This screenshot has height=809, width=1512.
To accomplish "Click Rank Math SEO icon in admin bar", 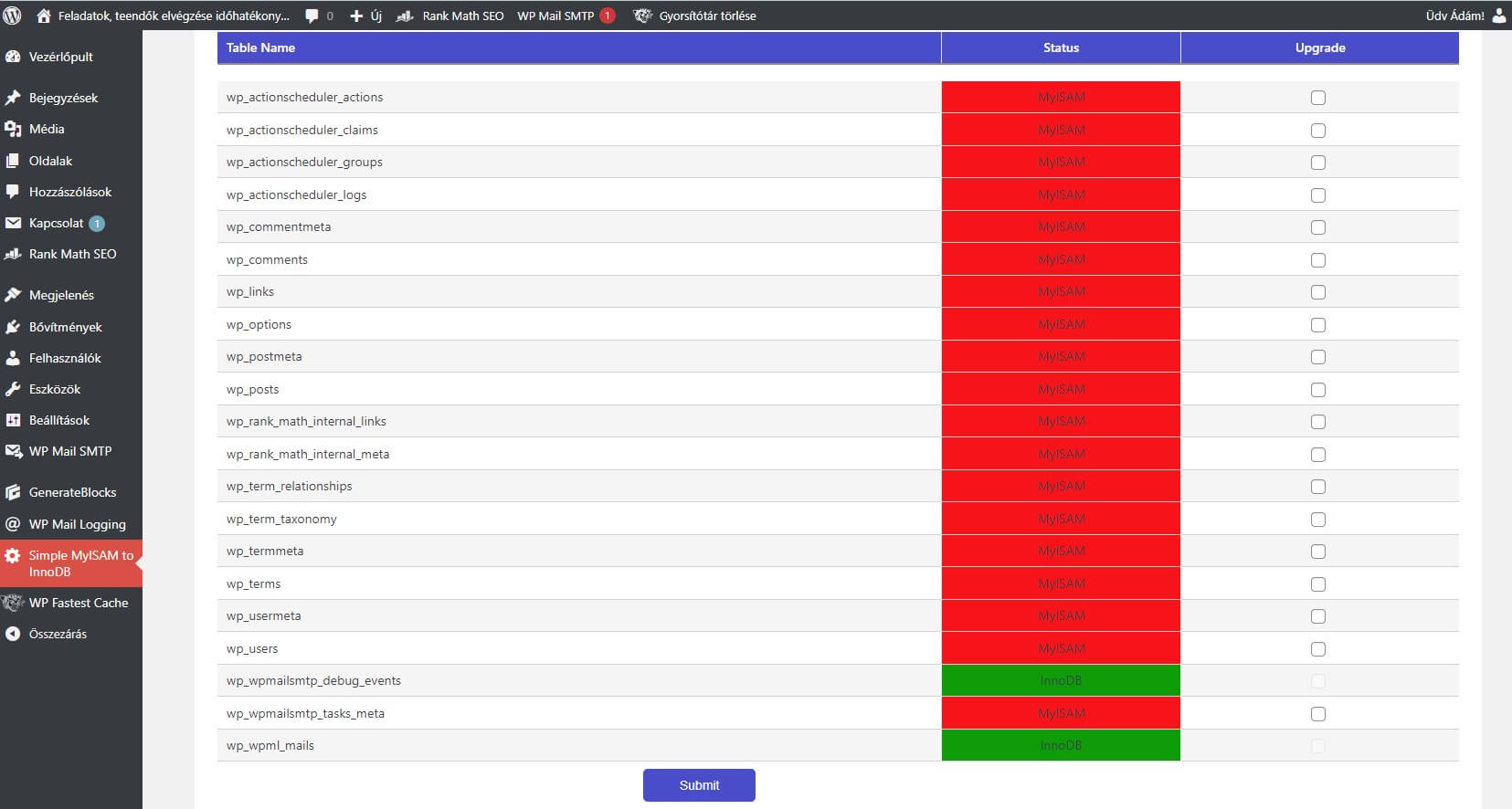I will coord(405,16).
